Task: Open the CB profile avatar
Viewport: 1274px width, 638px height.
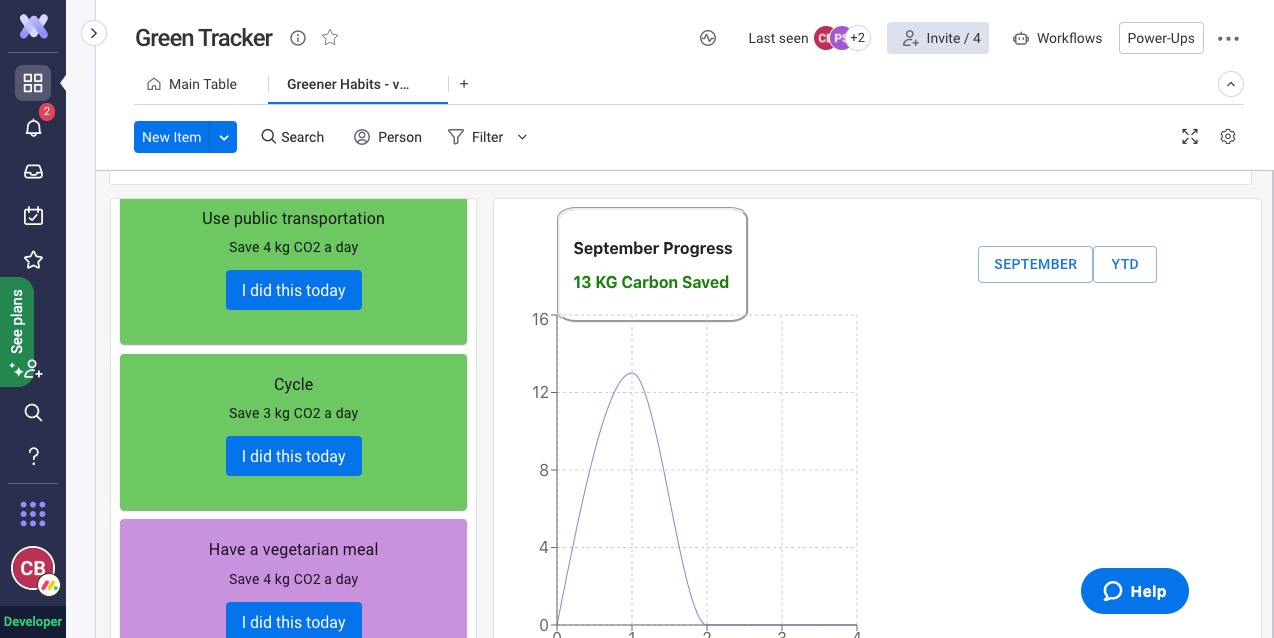Action: 33,568
